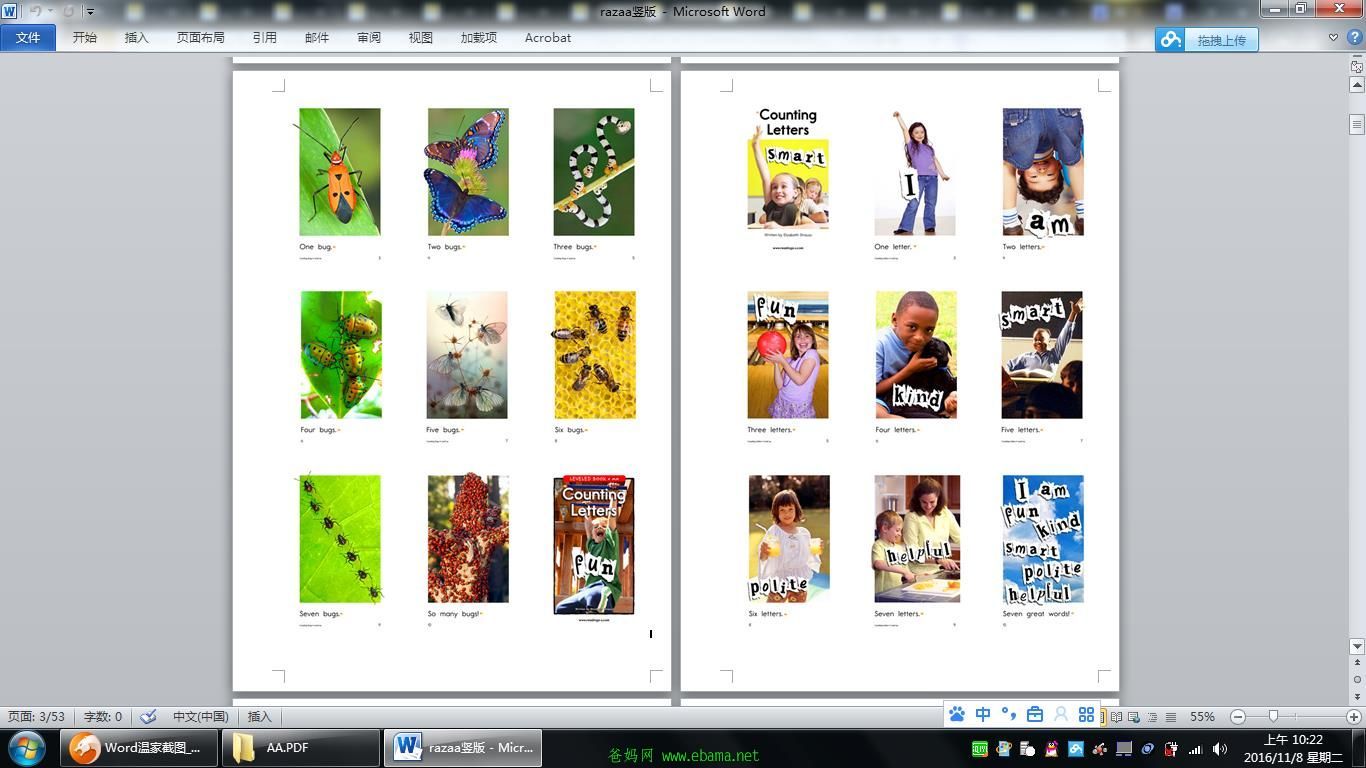The height and width of the screenshot is (768, 1366).
Task: Switch to Full Screen Reading view
Action: point(1117,717)
